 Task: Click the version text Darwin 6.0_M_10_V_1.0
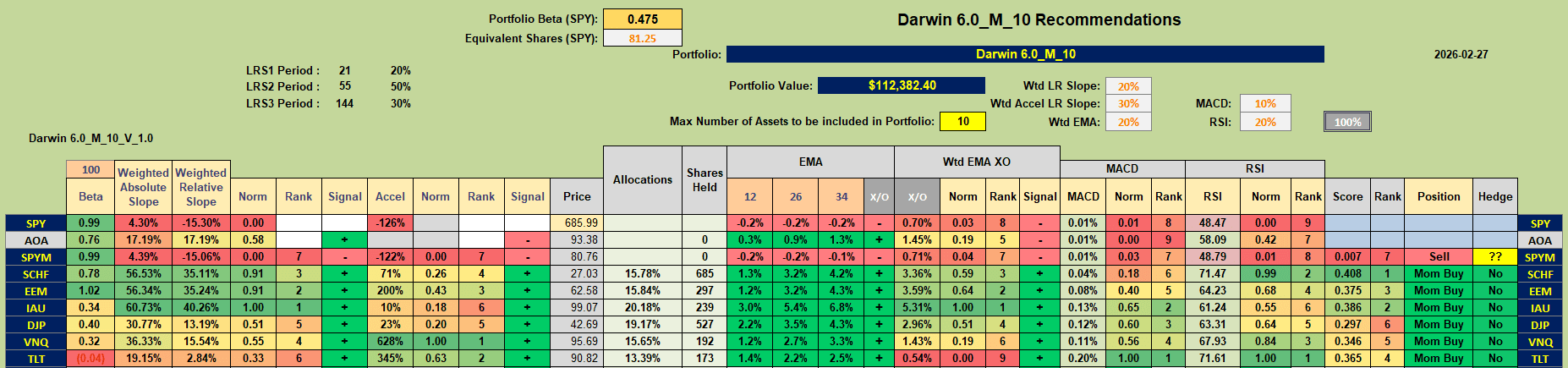(90, 138)
